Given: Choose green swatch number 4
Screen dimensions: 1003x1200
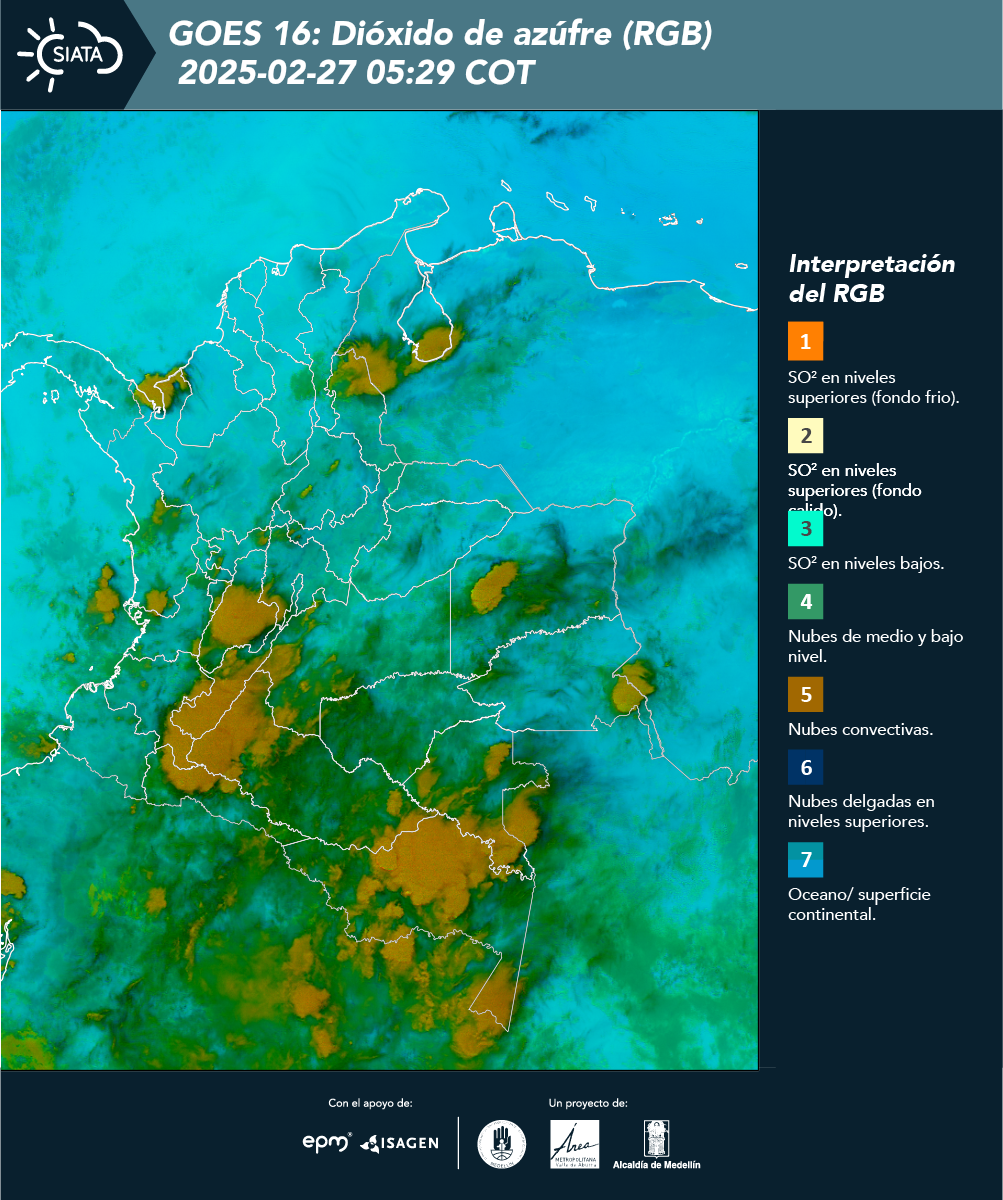Looking at the screenshot, I should (x=805, y=601).
